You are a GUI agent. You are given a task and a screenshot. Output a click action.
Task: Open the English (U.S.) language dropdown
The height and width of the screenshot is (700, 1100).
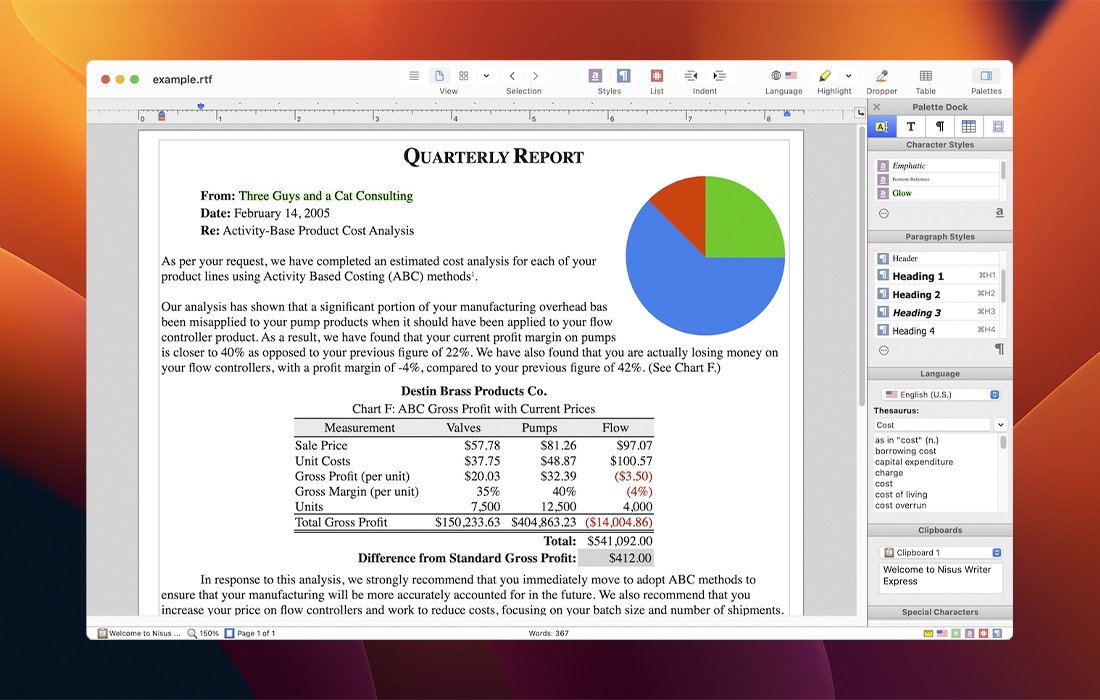[x=939, y=395]
